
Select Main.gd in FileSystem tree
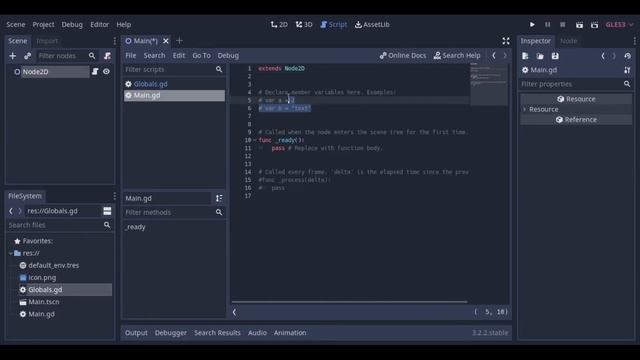tap(41, 314)
